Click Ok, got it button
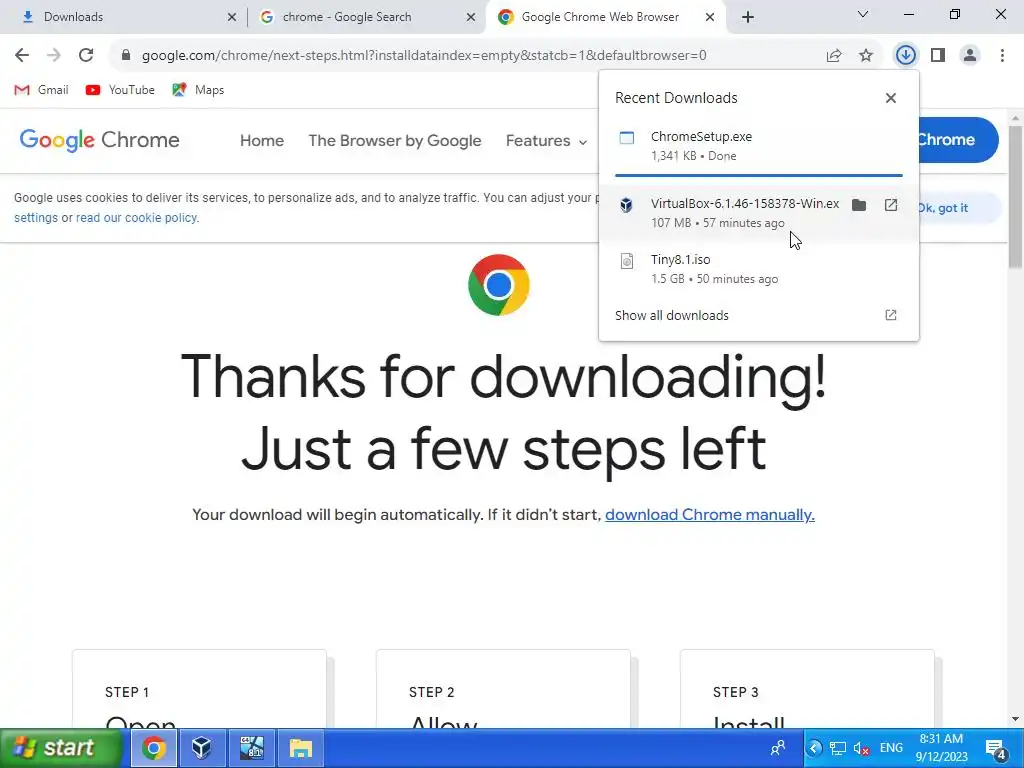This screenshot has height=768, width=1024. pyautogui.click(x=943, y=208)
